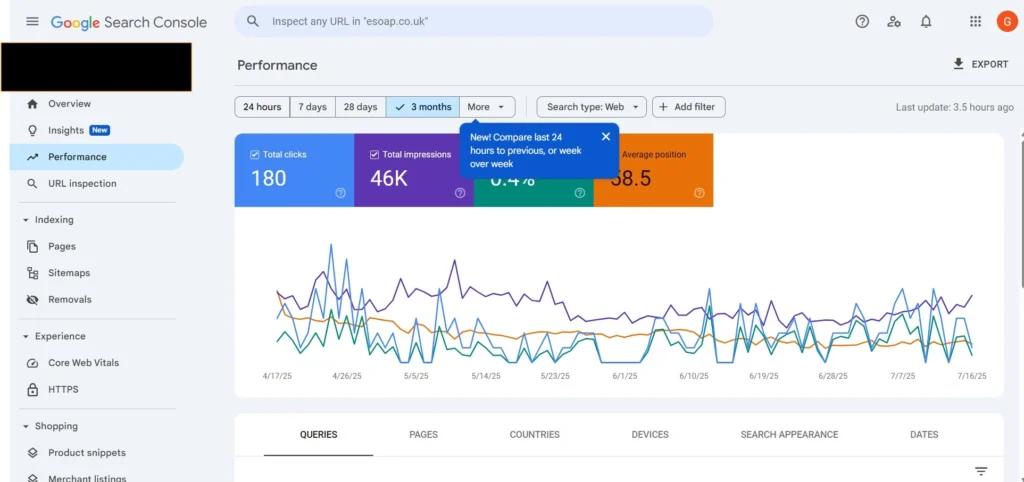Switch to the Dates tab
This screenshot has height=482, width=1024.
pyautogui.click(x=924, y=434)
